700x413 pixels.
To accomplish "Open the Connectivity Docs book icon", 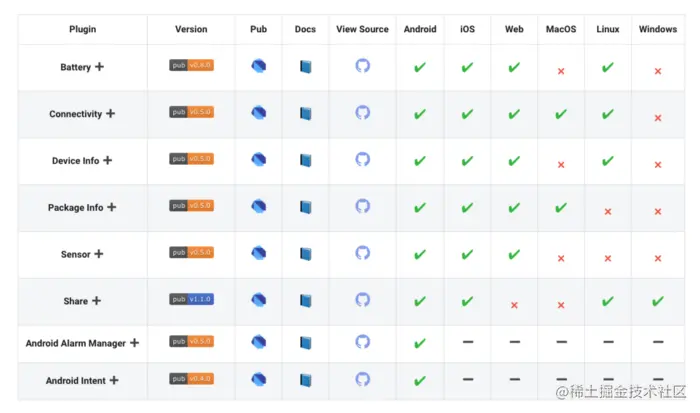I will point(306,114).
